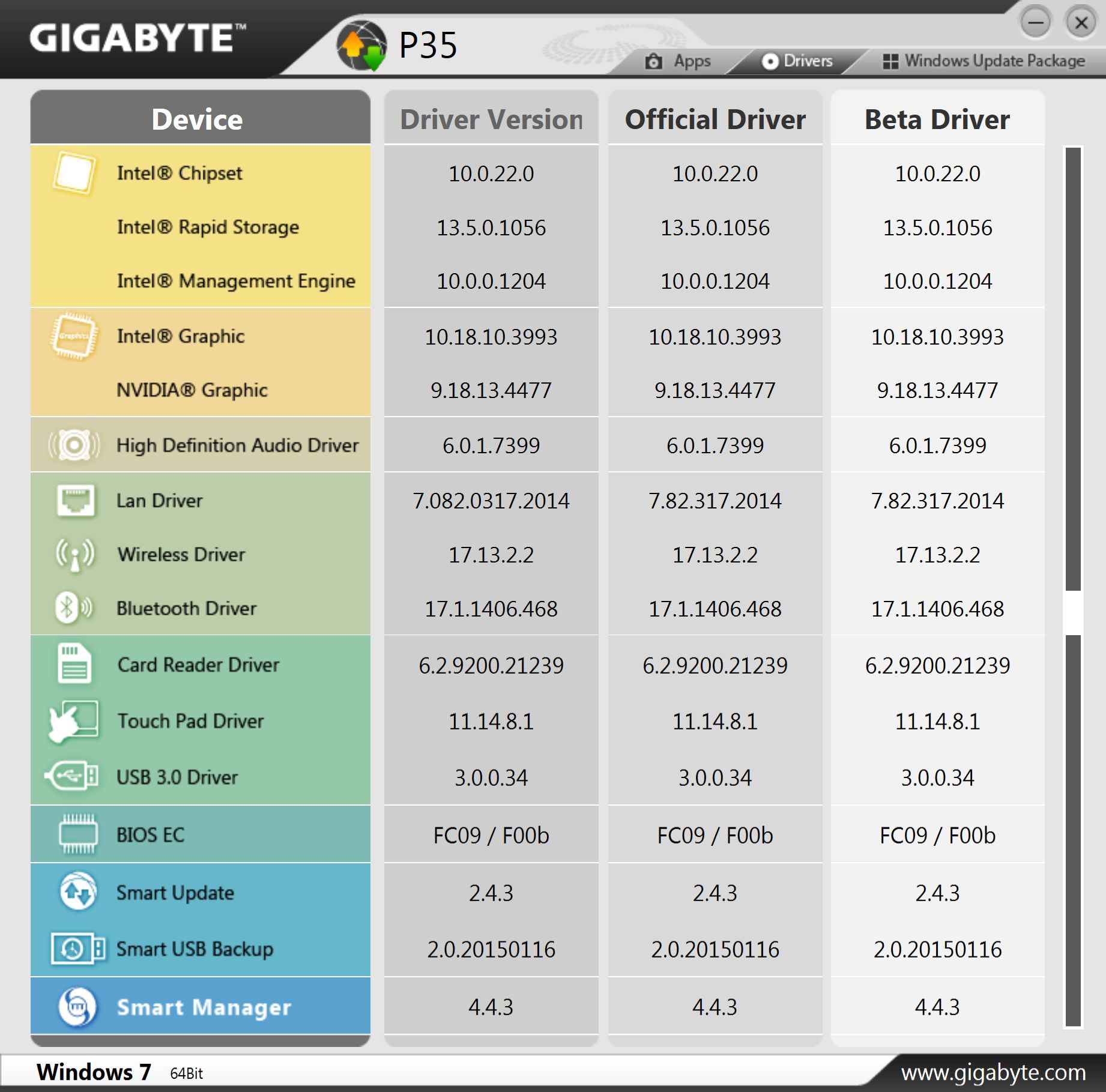Click the white scrollbar thumb

click(x=1073, y=612)
